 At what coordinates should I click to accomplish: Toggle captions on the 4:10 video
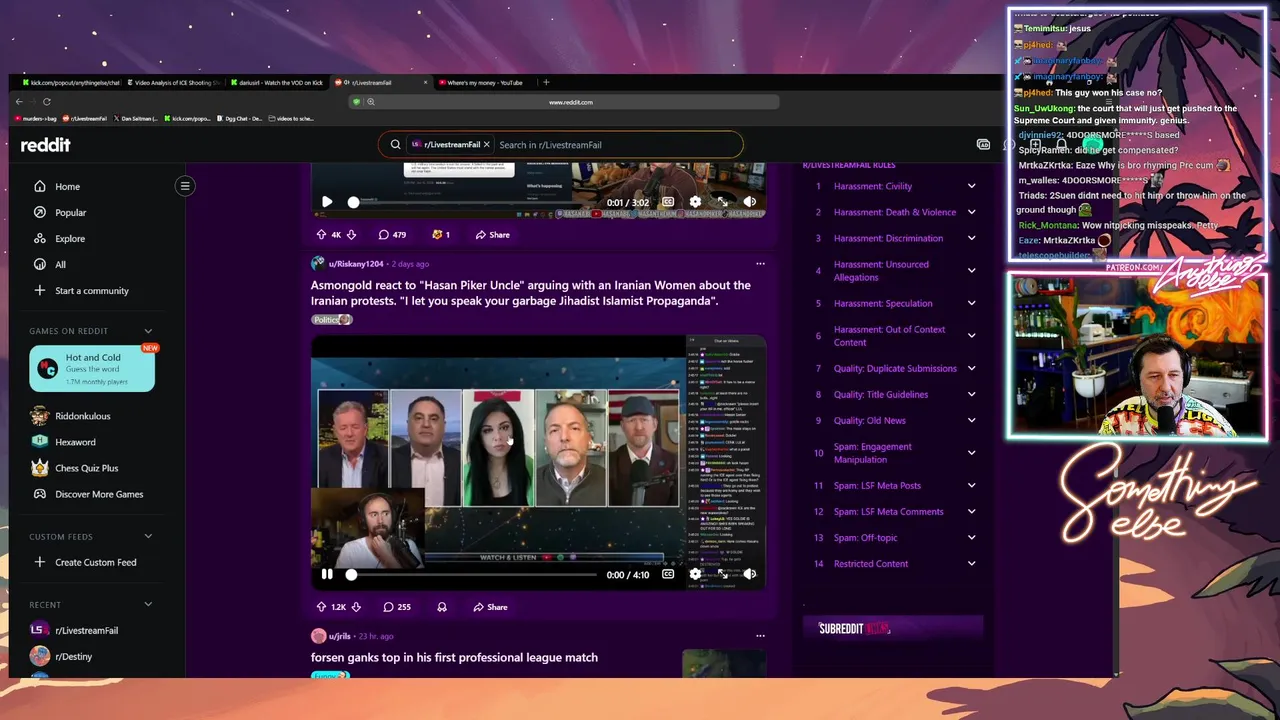(668, 575)
